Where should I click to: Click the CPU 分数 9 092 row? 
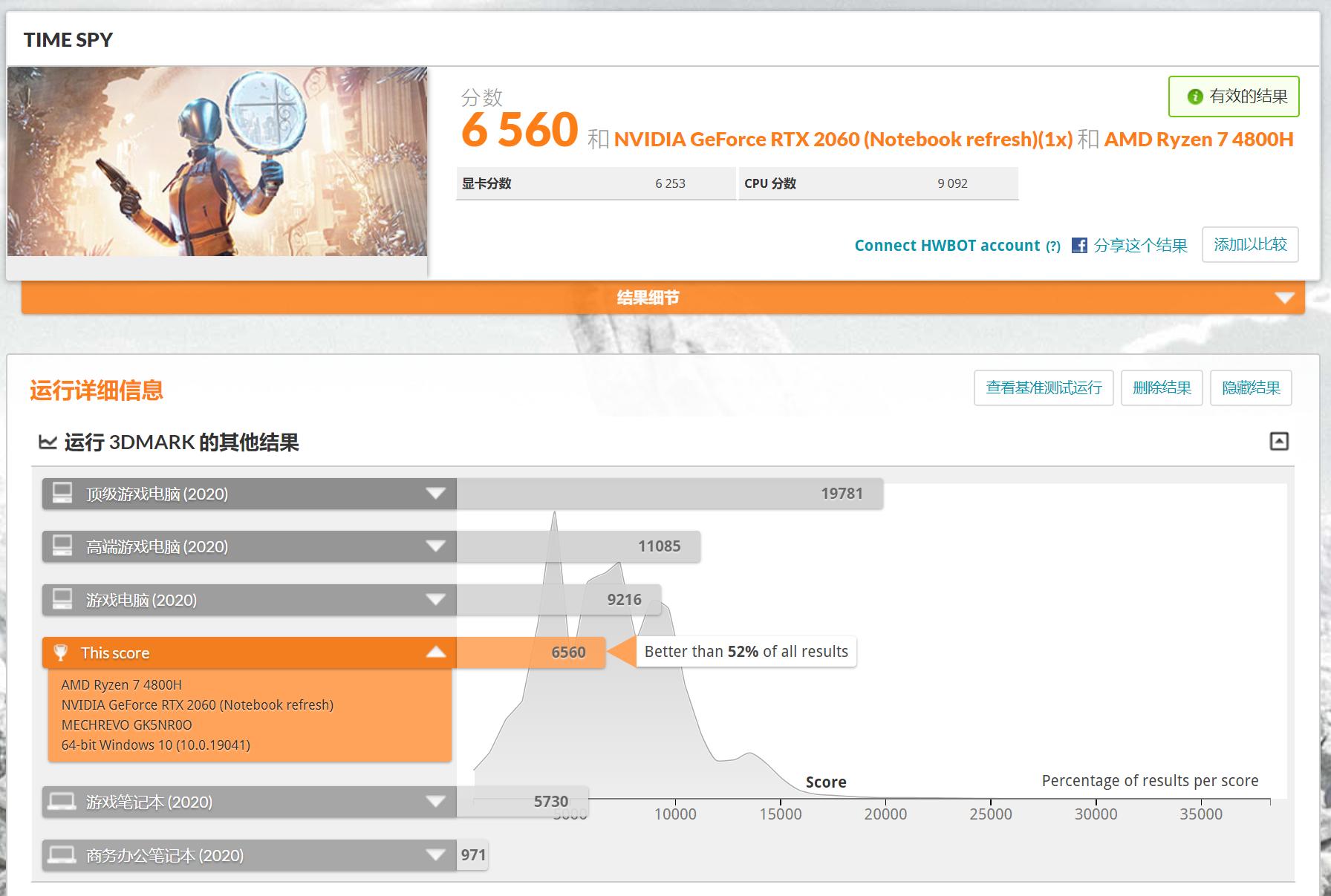tap(878, 183)
